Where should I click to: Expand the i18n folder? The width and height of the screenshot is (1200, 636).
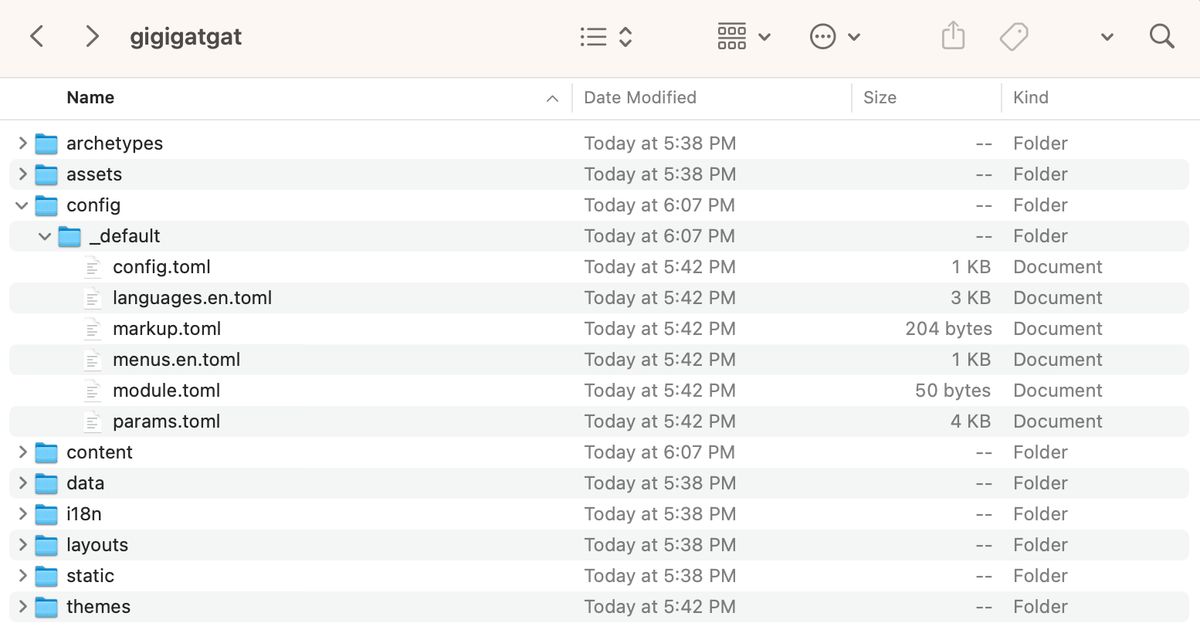(22, 515)
